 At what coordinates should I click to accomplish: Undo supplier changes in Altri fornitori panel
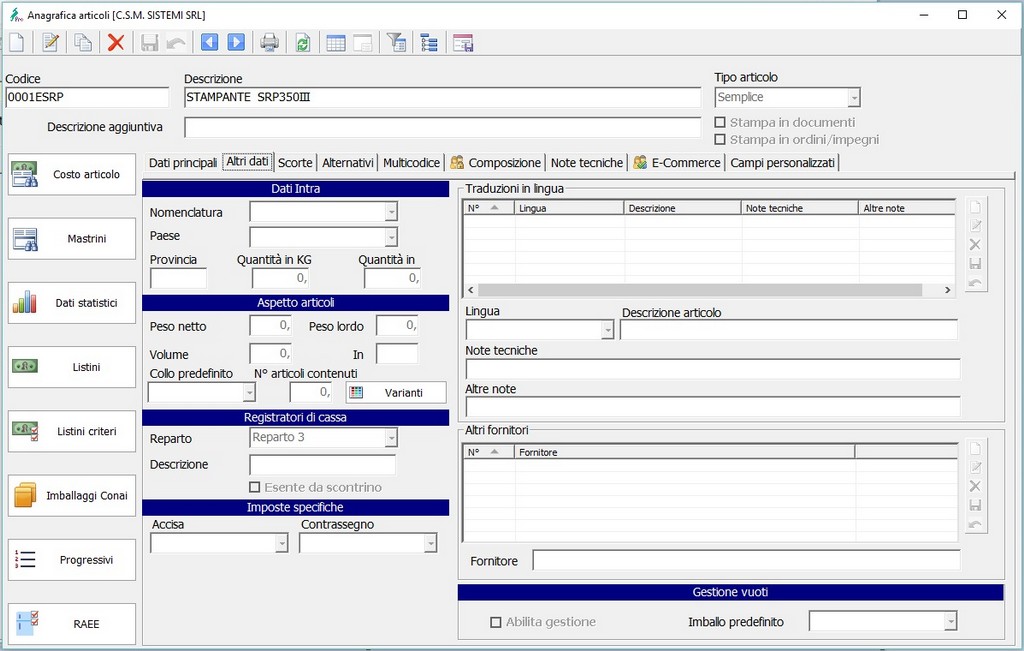[x=975, y=524]
